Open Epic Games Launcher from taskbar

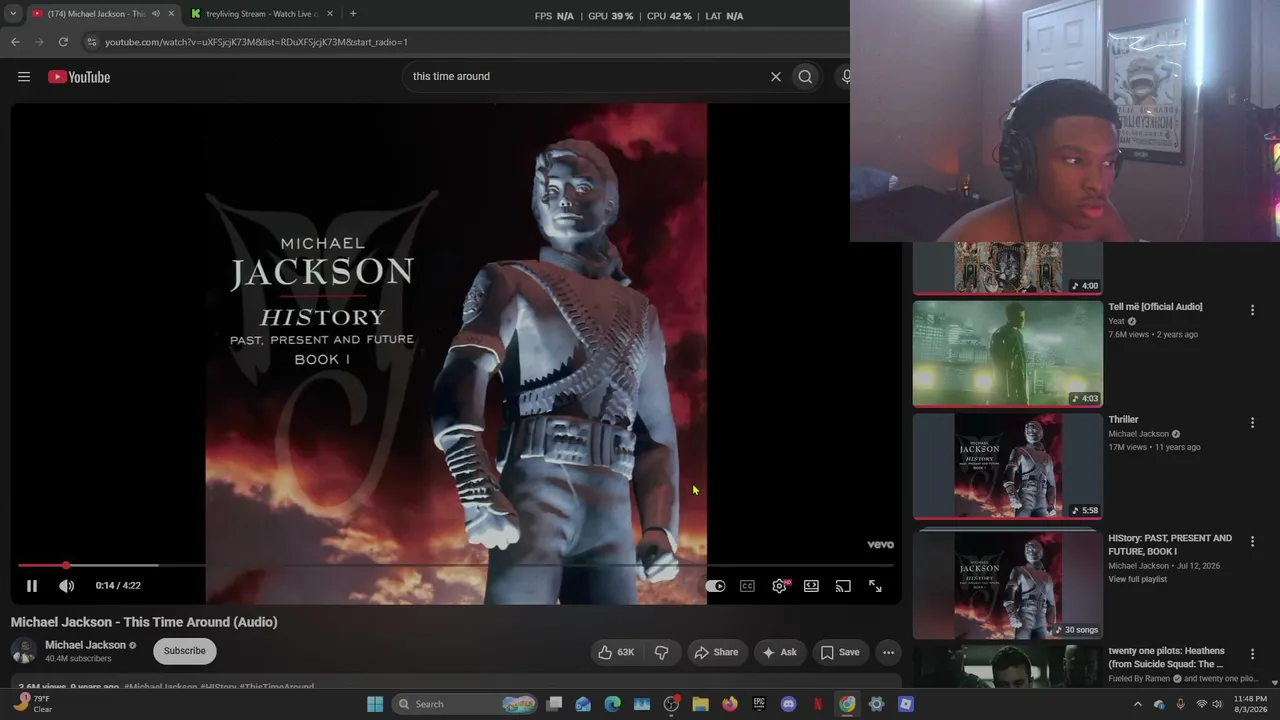point(759,704)
